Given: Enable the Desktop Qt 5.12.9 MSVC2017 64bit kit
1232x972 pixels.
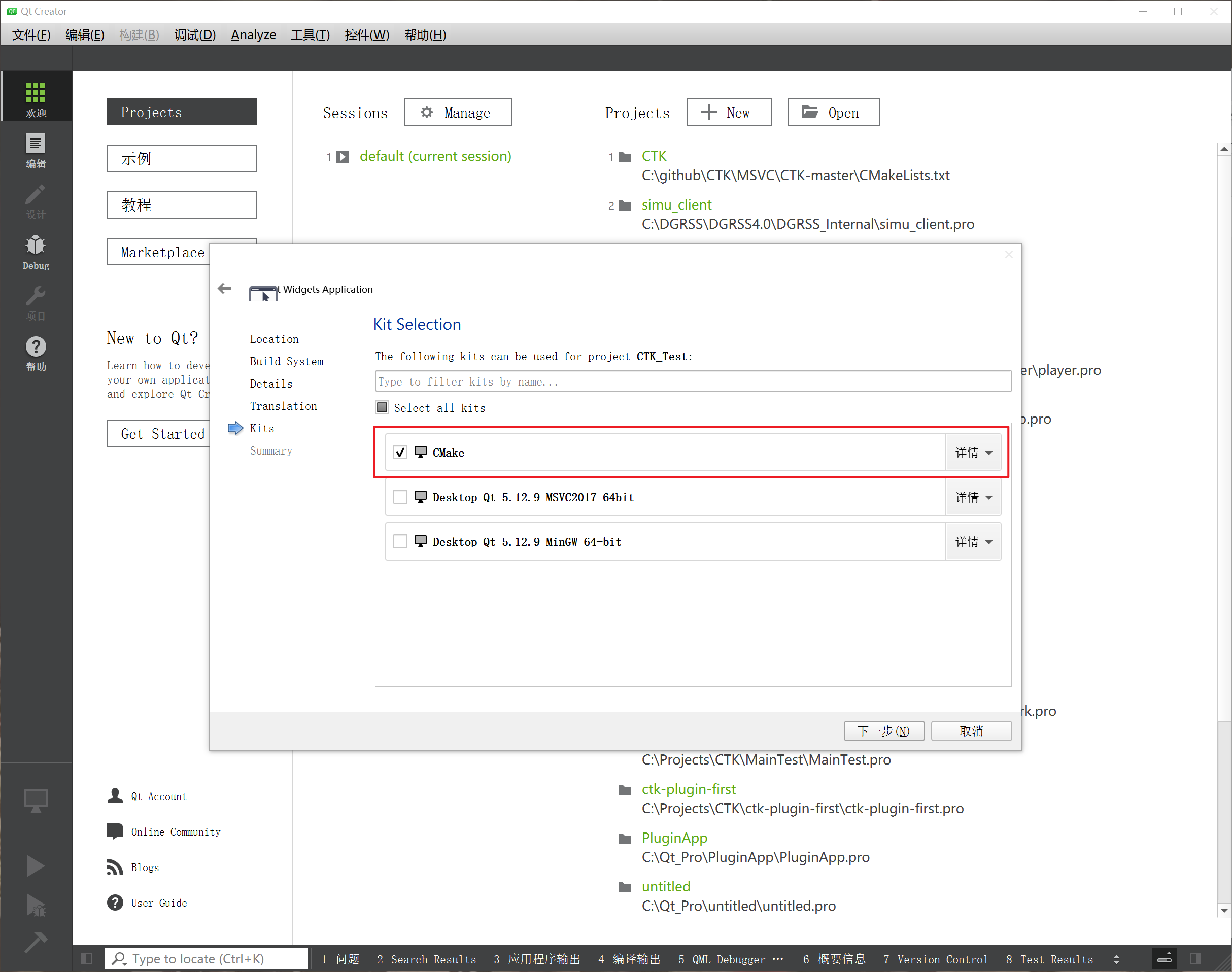Looking at the screenshot, I should (400, 497).
